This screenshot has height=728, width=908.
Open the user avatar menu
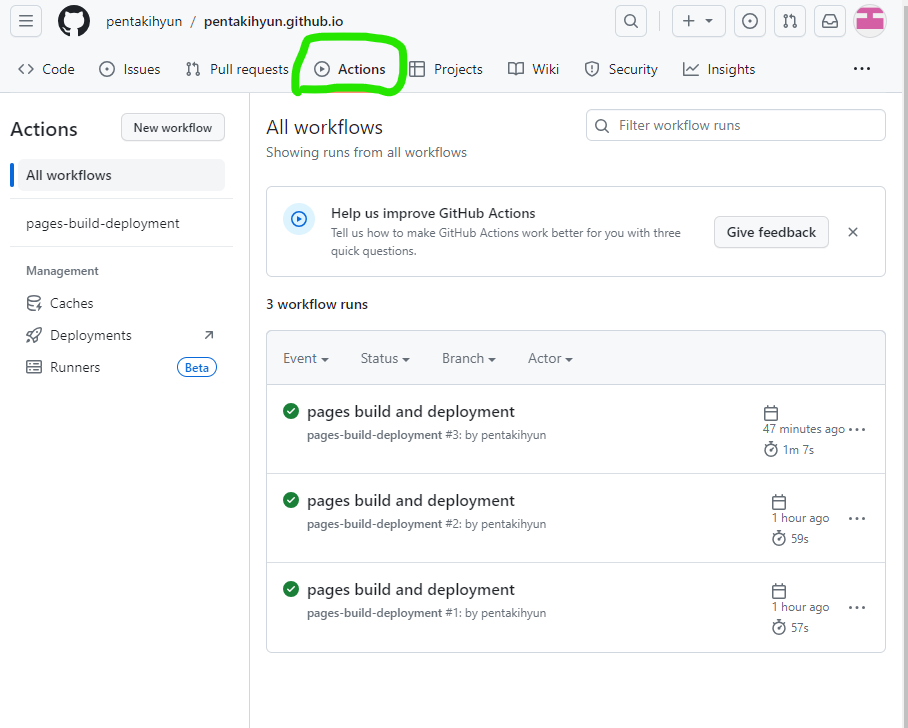pos(870,21)
